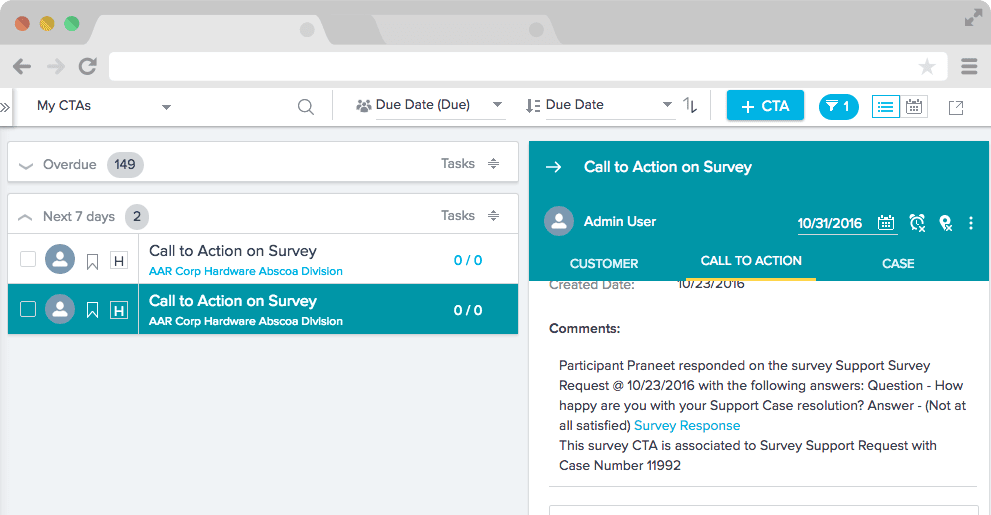Screen dimensions: 991x515
Task: Open the filter button showing 1
Action: tap(838, 106)
